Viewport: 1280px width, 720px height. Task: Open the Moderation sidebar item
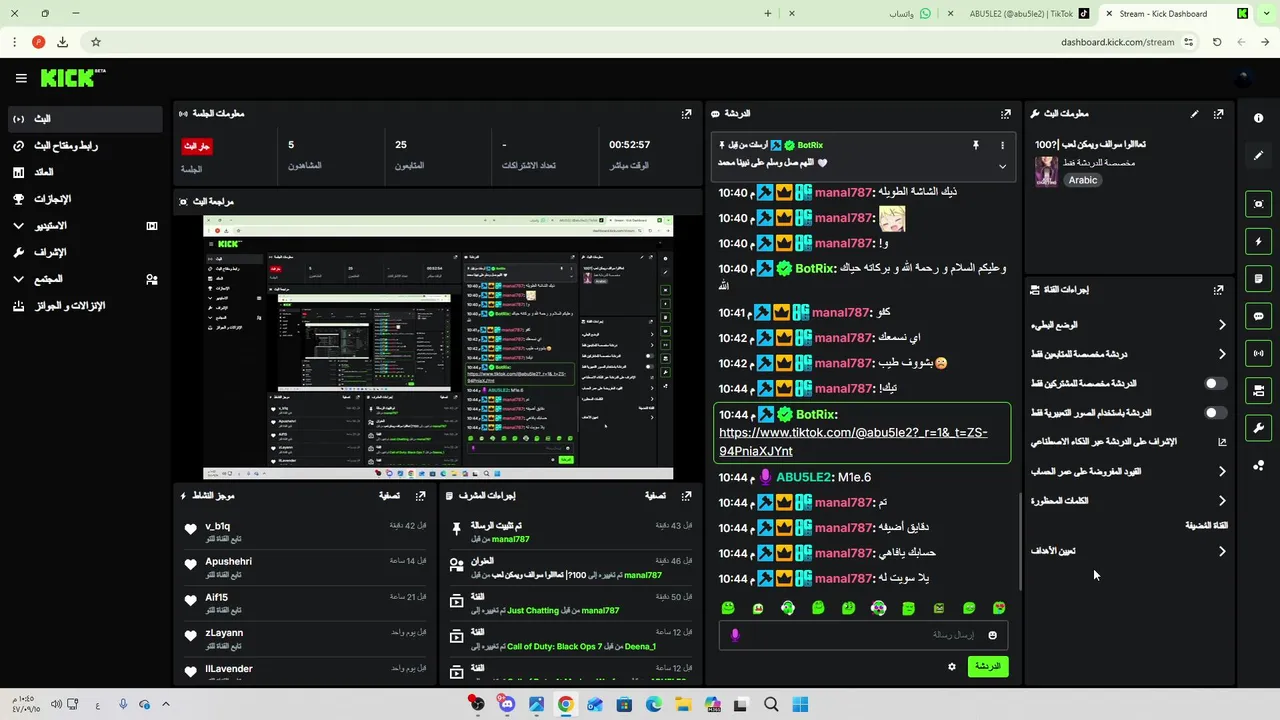(85, 253)
